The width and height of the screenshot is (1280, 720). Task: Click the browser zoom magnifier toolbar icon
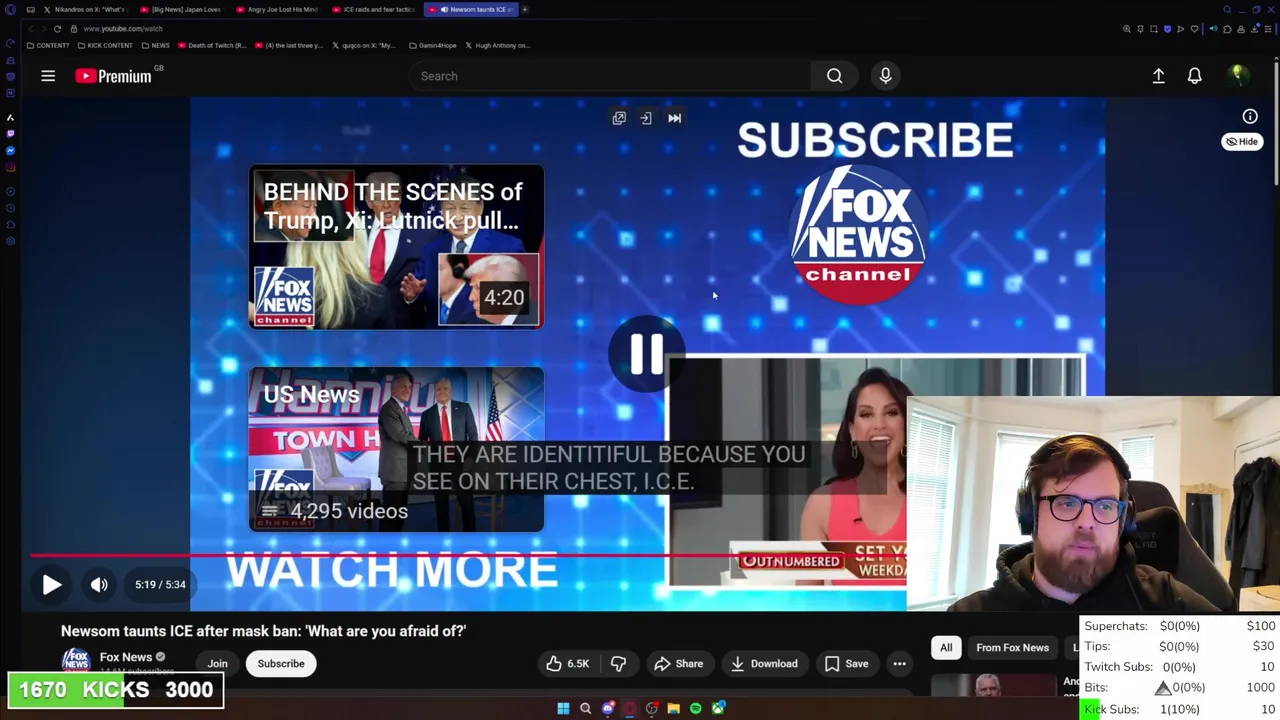[x=1127, y=29]
